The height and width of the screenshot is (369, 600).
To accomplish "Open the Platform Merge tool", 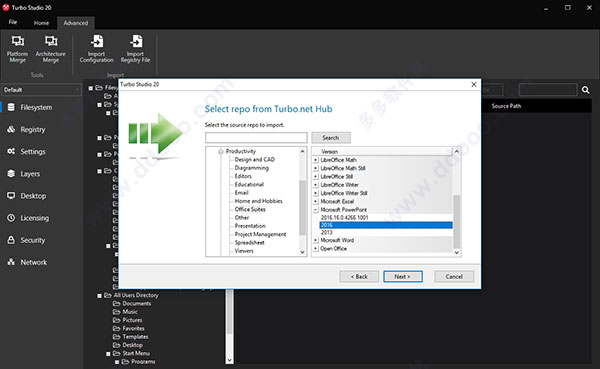I will [x=18, y=49].
